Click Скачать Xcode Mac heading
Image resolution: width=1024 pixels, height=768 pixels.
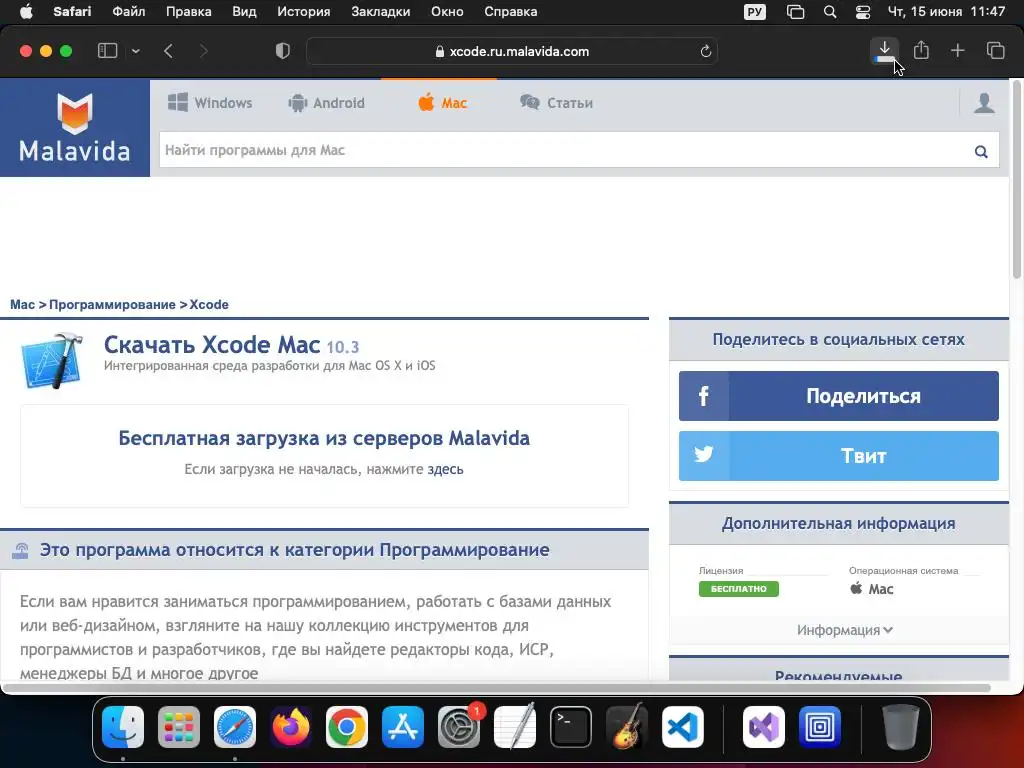[x=212, y=344]
